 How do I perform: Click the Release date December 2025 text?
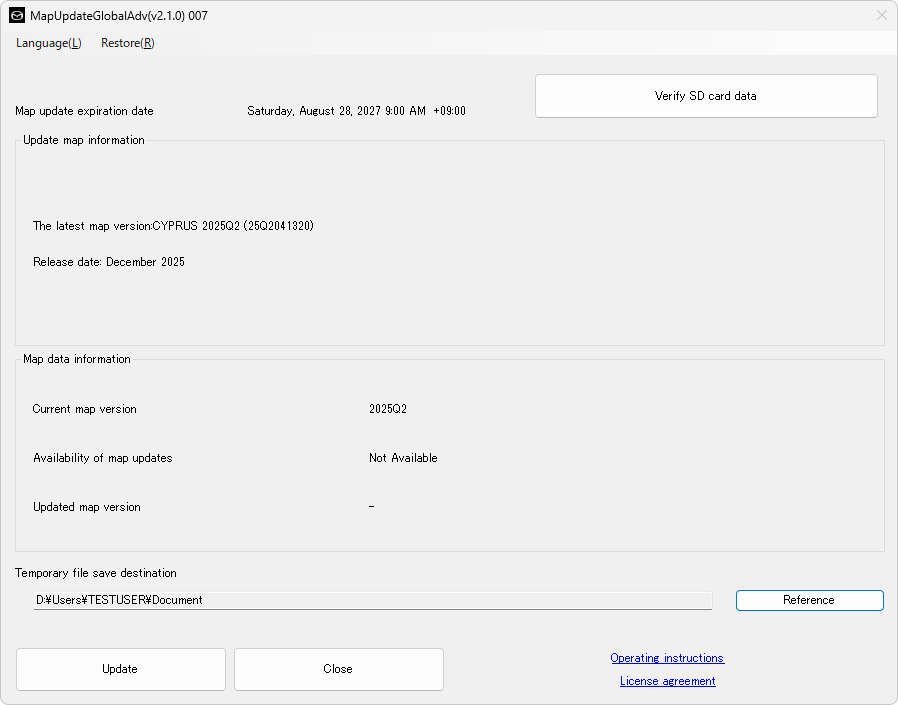[108, 262]
